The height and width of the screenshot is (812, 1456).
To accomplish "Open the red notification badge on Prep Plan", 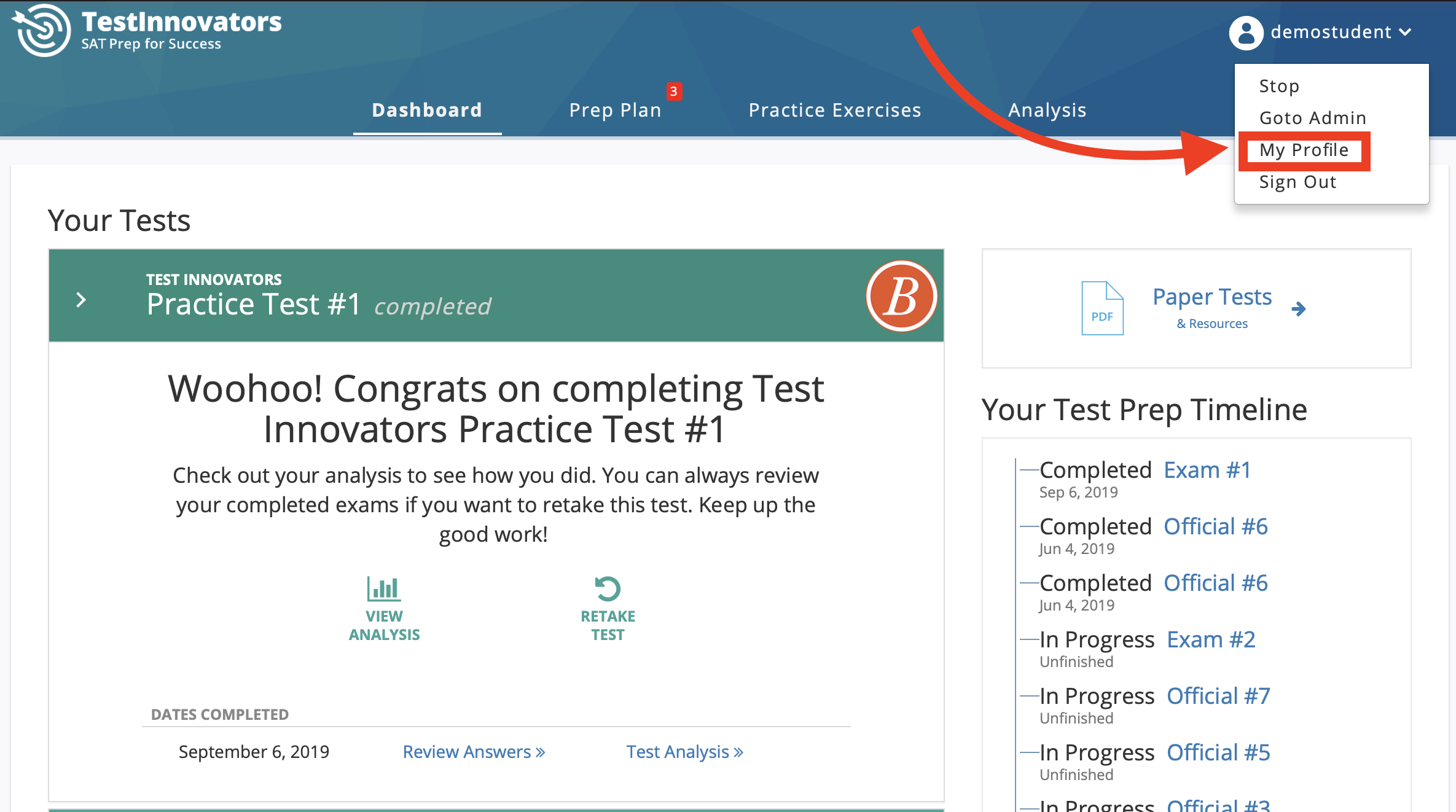I will coord(674,92).
